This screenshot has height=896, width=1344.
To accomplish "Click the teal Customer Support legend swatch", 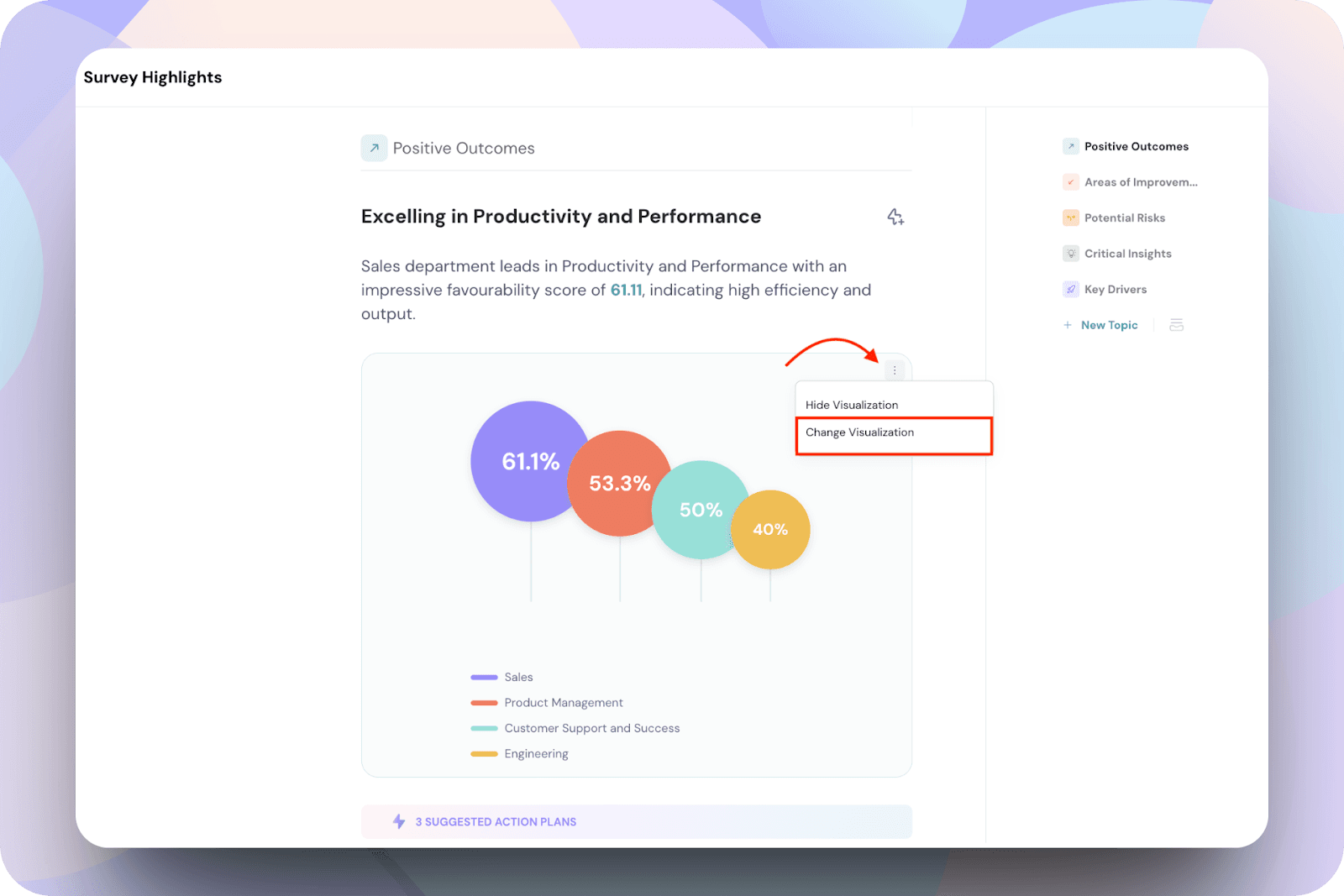I will [484, 728].
